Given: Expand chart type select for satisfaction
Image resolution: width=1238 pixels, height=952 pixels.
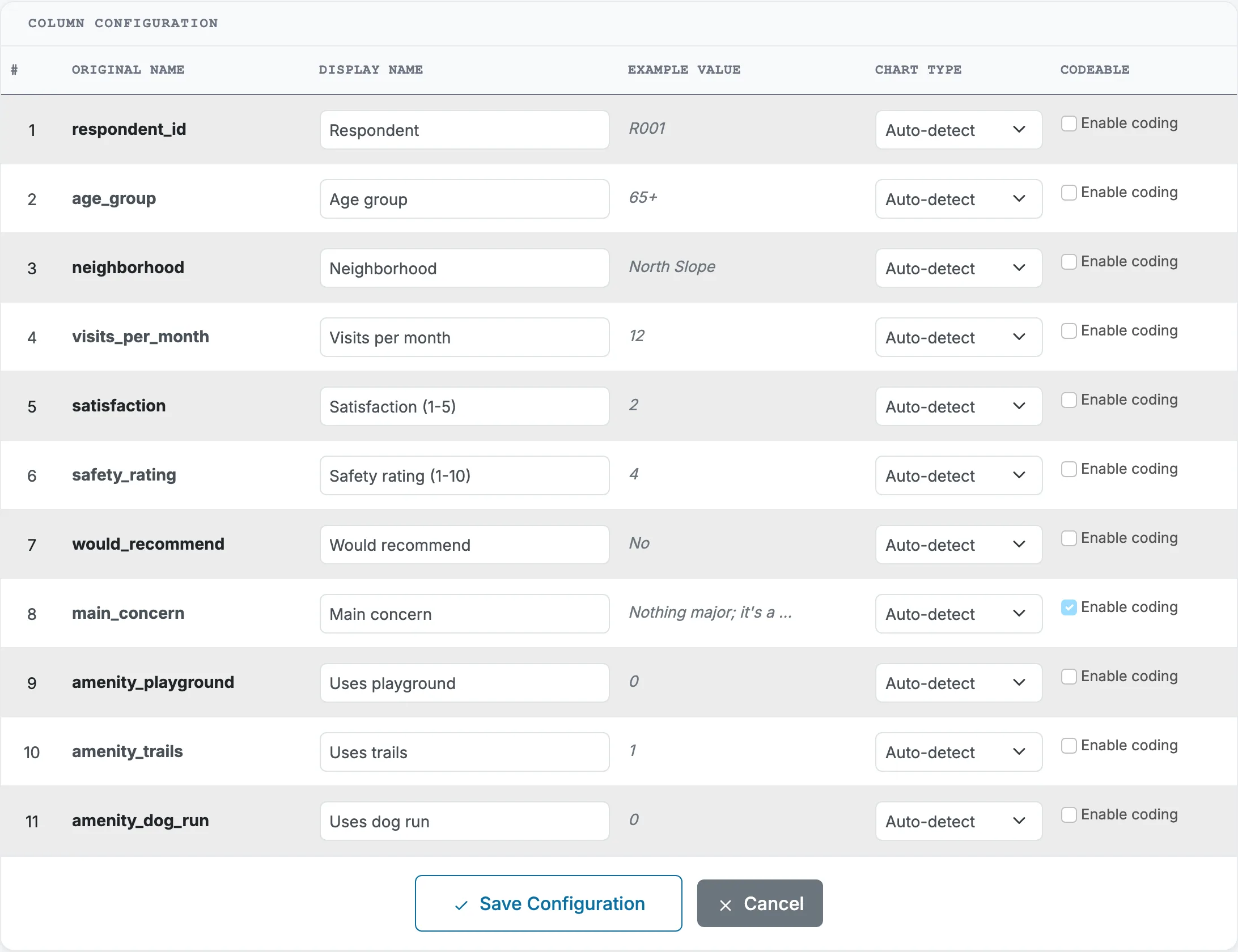Looking at the screenshot, I should click(959, 406).
